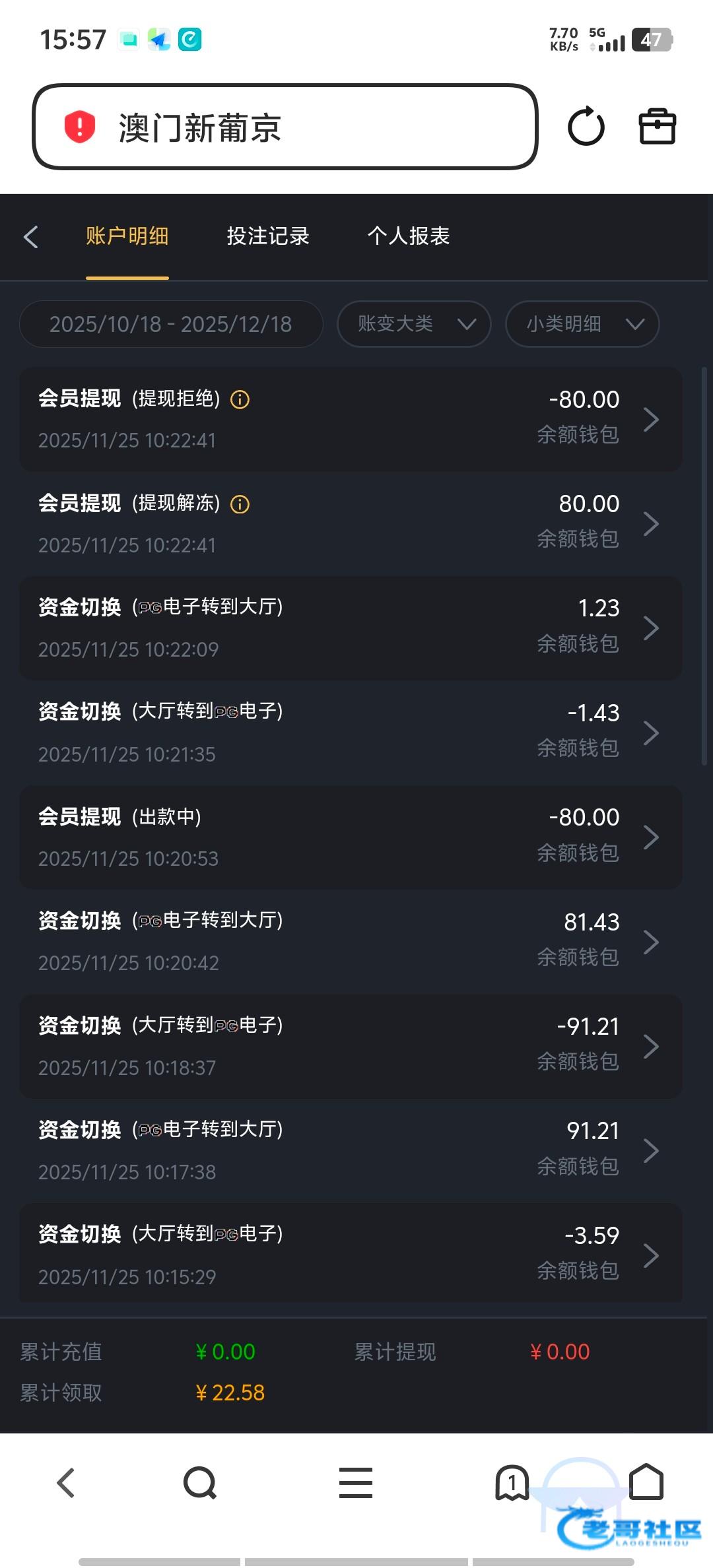Switch to the 投注记录 tab
Viewport: 713px width, 1568px height.
click(268, 236)
